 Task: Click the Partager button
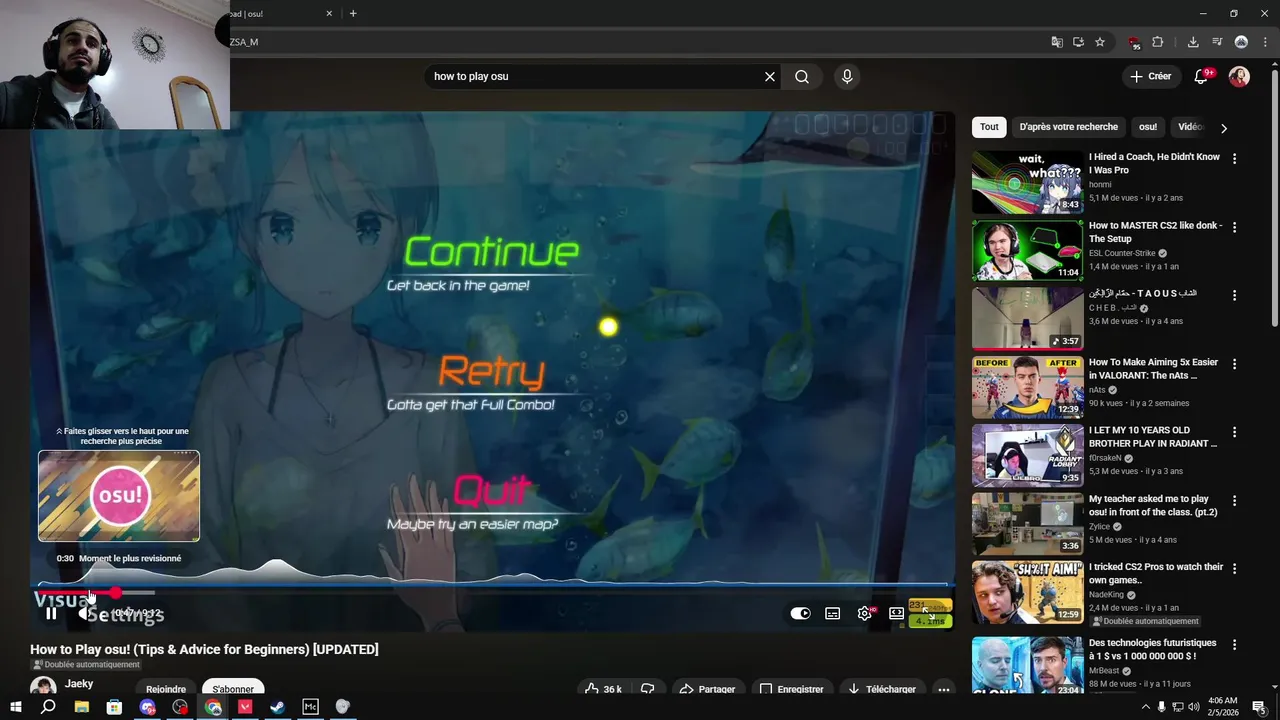click(707, 689)
